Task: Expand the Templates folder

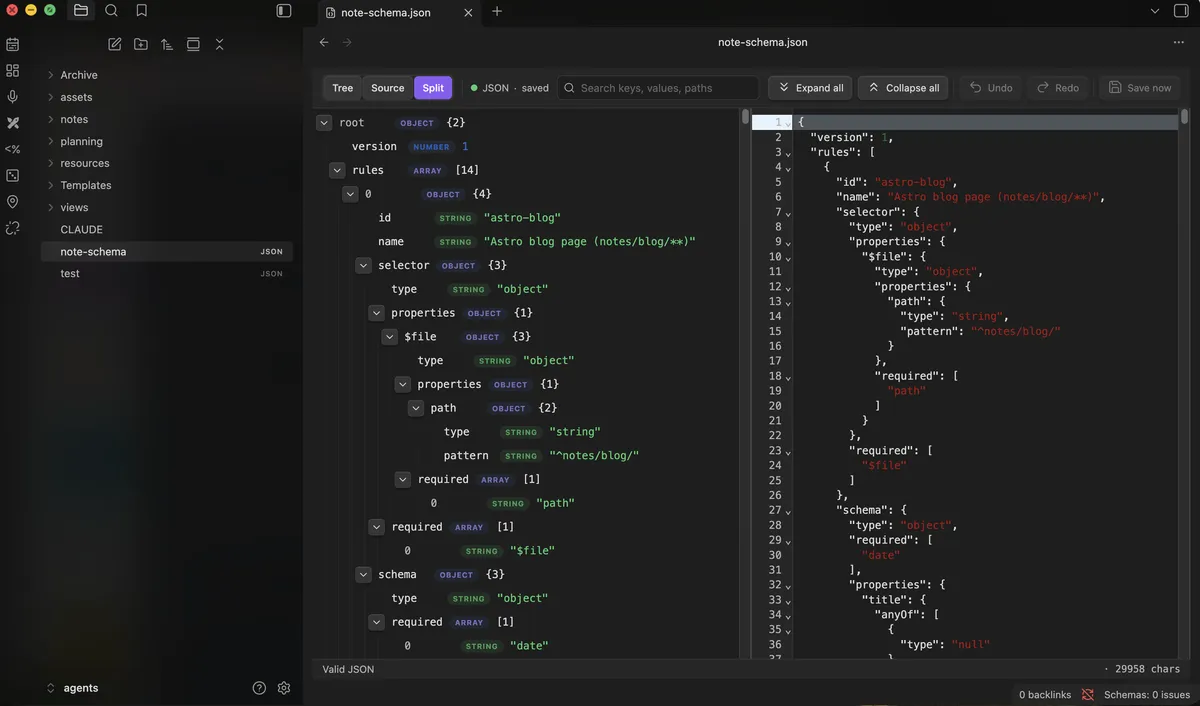Action: click(51, 185)
